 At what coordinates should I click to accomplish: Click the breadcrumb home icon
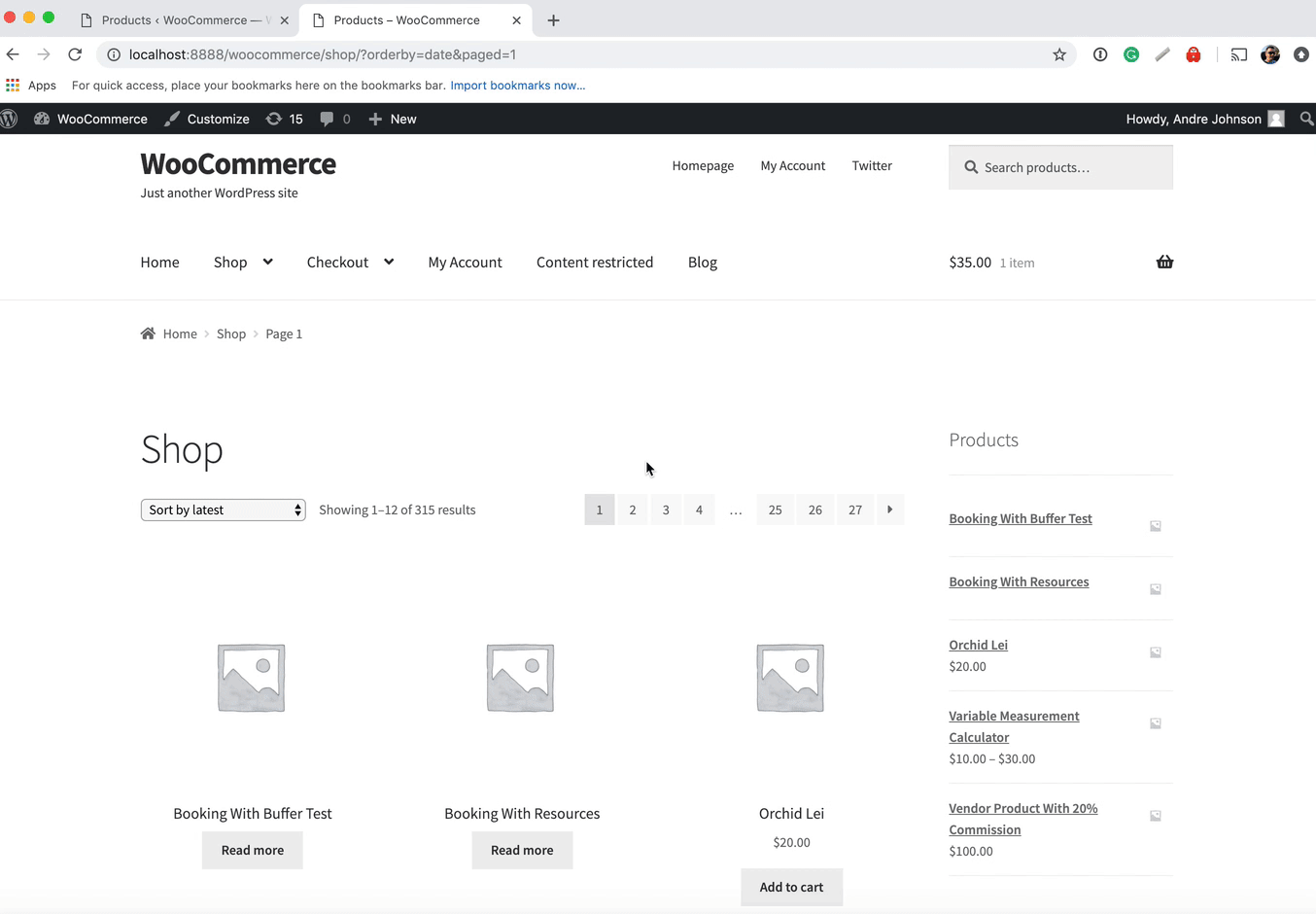pyautogui.click(x=148, y=334)
